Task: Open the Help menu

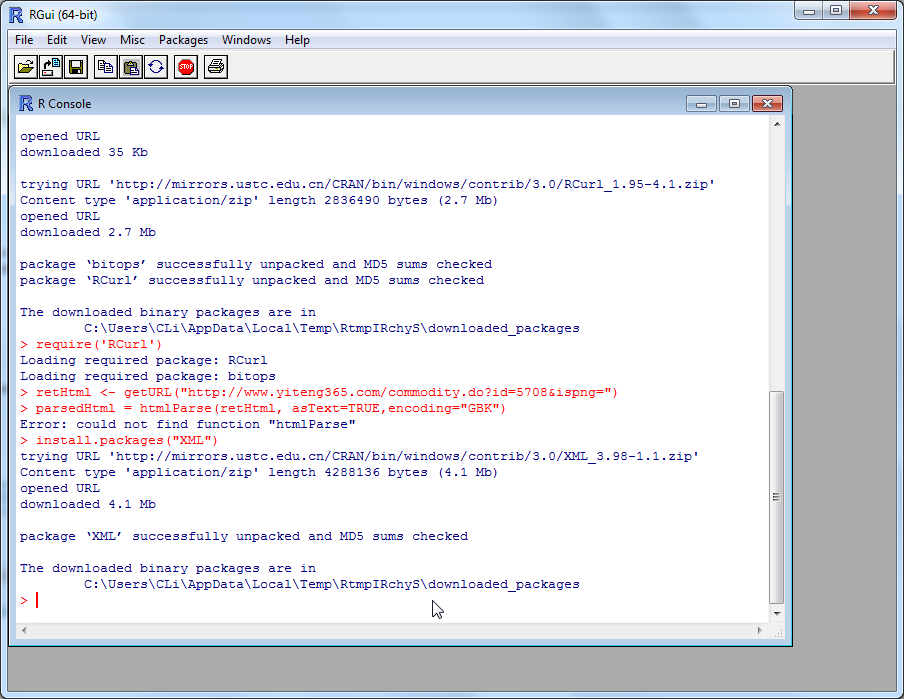Action: (x=297, y=40)
